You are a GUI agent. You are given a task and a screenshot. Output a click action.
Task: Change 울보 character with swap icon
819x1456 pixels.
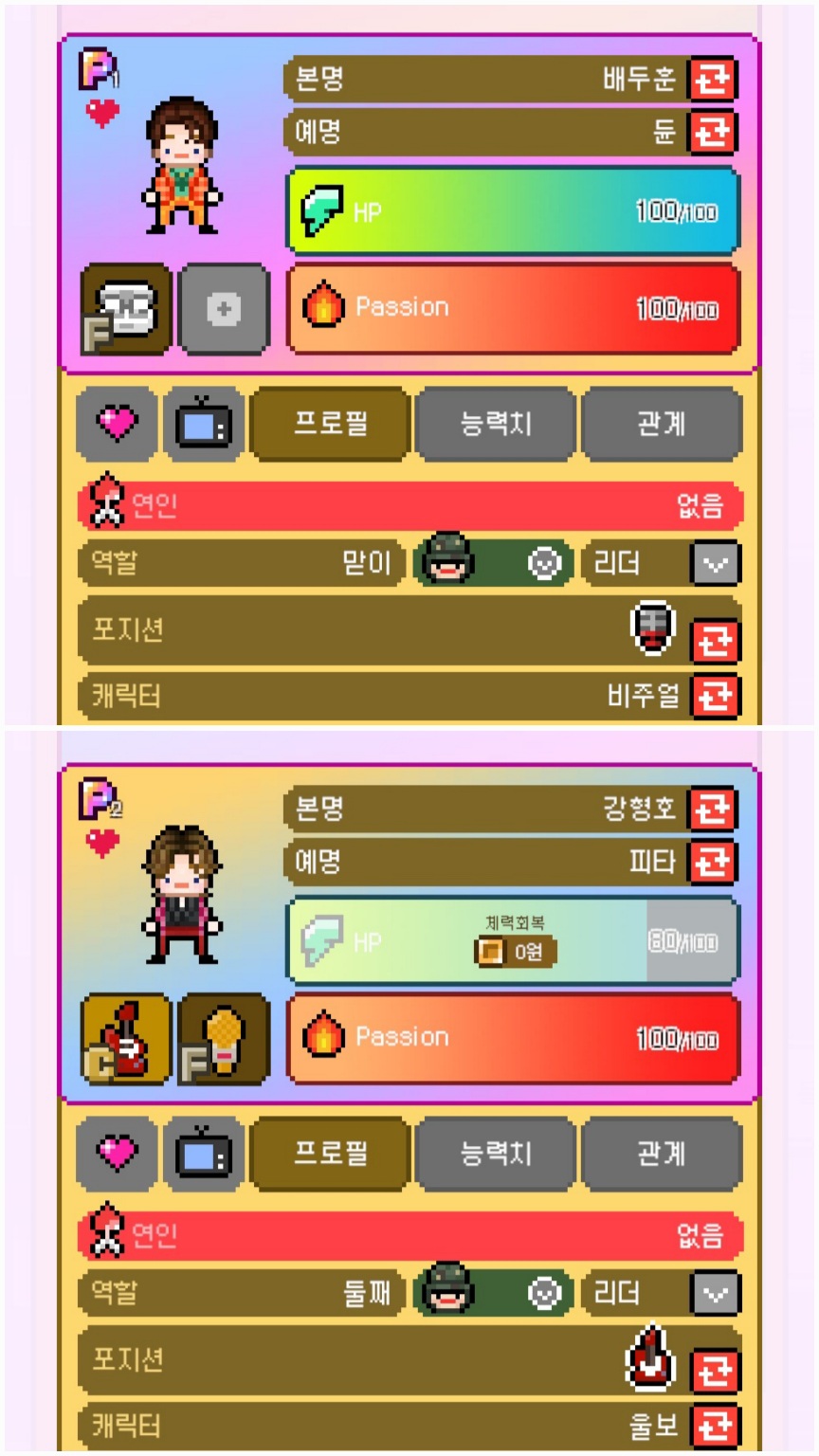tap(716, 1426)
